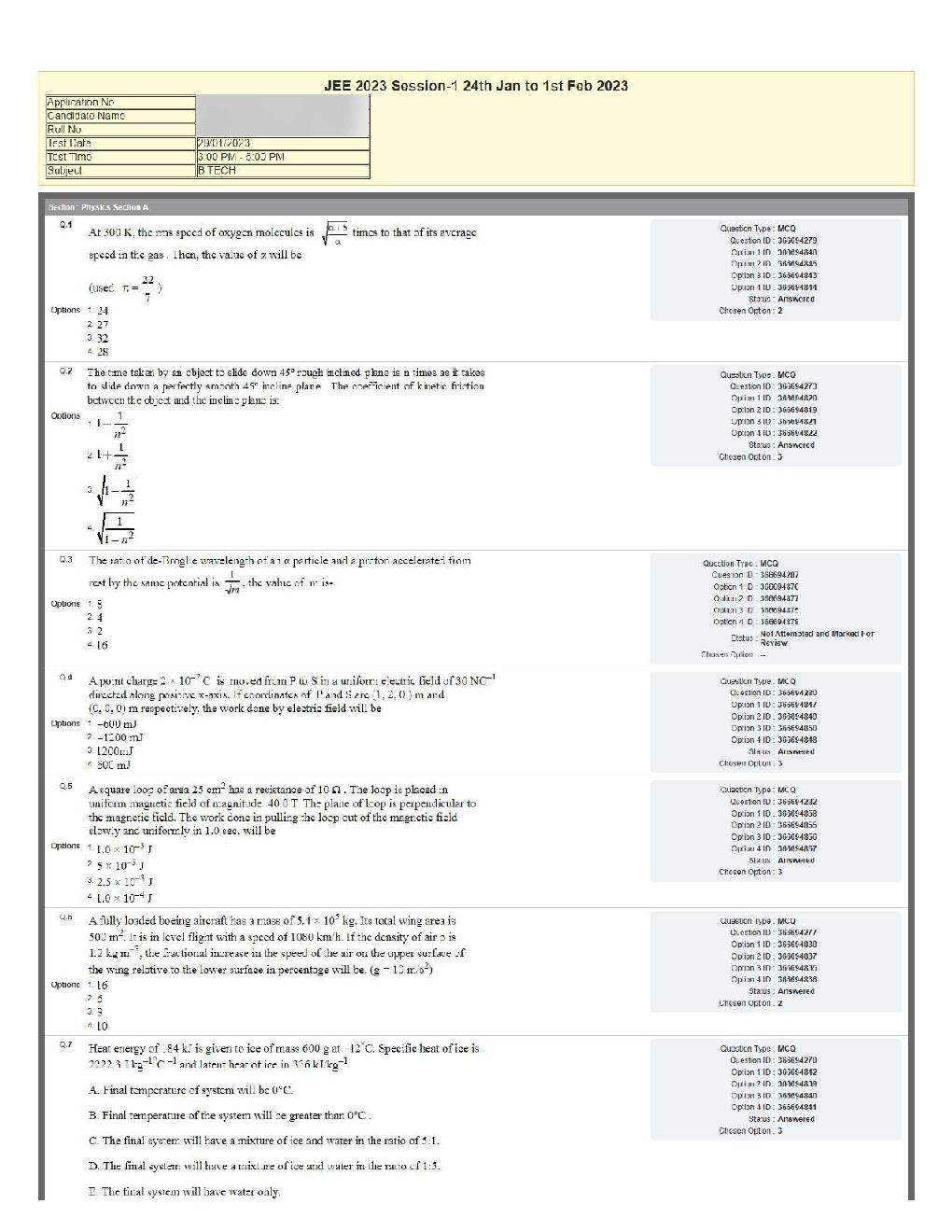Image resolution: width=952 pixels, height=1232 pixels.
Task: Click Question Type MCQ in Q.5 info panel
Action: pyautogui.click(x=758, y=790)
